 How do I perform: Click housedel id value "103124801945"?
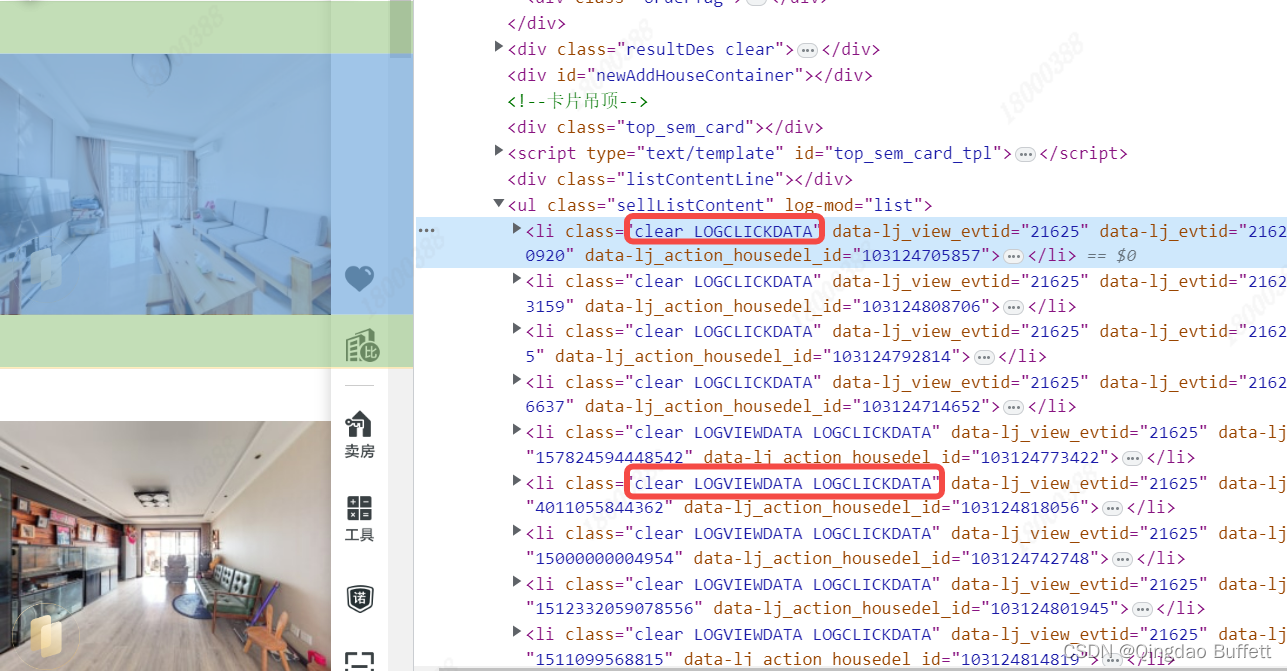pos(1049,608)
